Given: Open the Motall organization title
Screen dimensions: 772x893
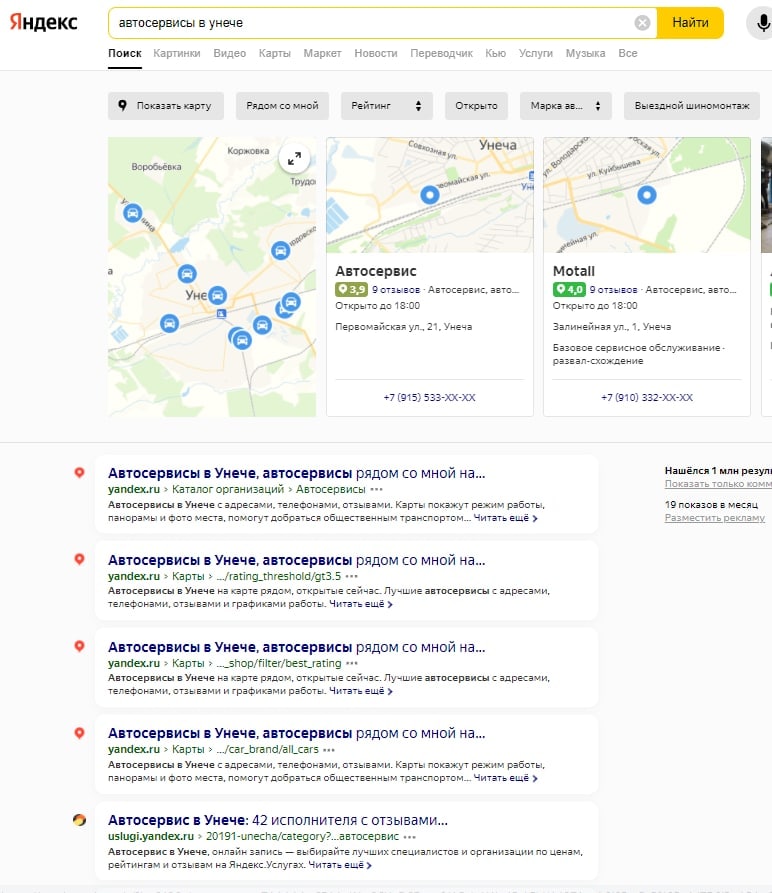Looking at the screenshot, I should pos(574,271).
